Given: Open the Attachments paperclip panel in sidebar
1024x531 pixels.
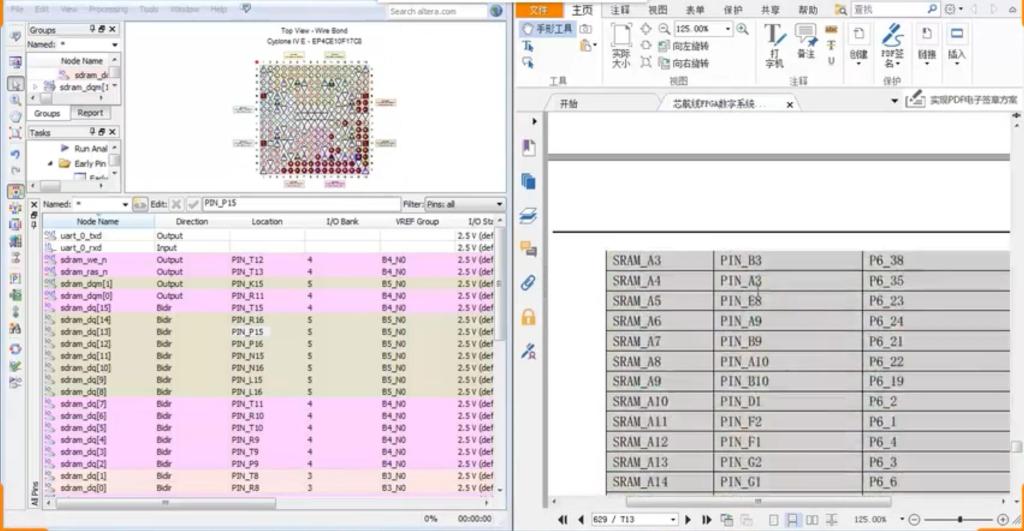Looking at the screenshot, I should [528, 283].
